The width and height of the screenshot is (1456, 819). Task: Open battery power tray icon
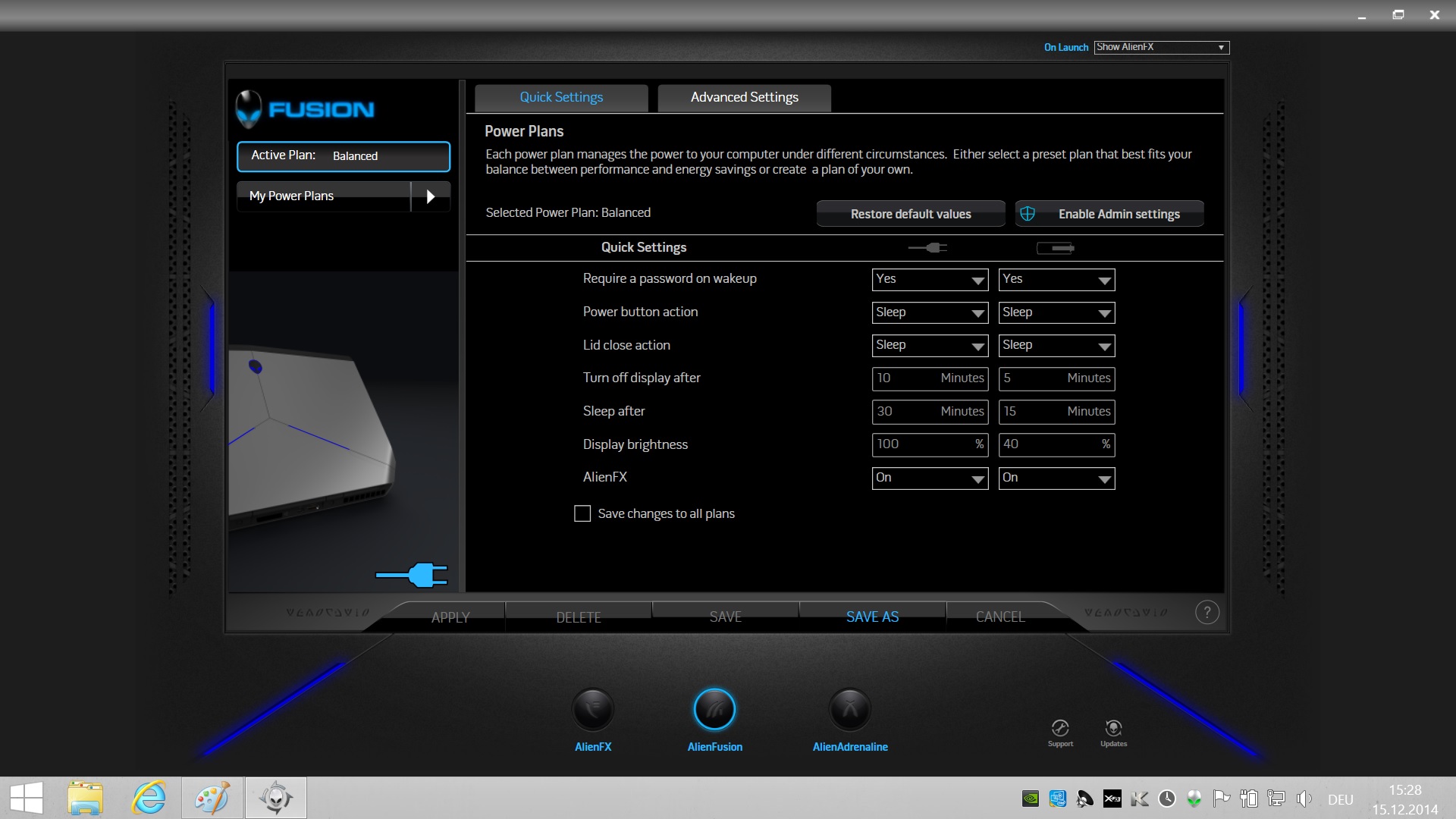click(x=1249, y=799)
